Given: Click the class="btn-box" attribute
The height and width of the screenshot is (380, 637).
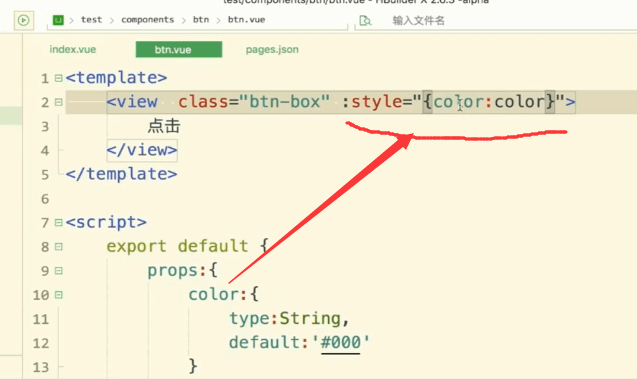Looking at the screenshot, I should pos(254,102).
